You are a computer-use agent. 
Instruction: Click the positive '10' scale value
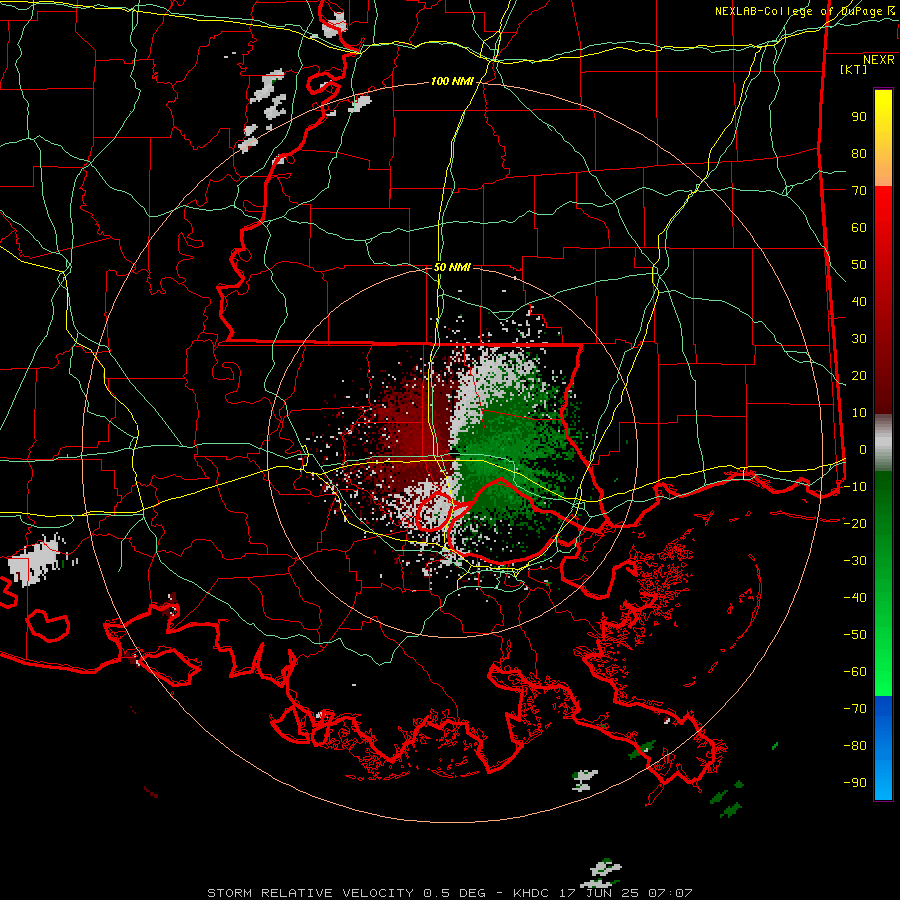[859, 413]
